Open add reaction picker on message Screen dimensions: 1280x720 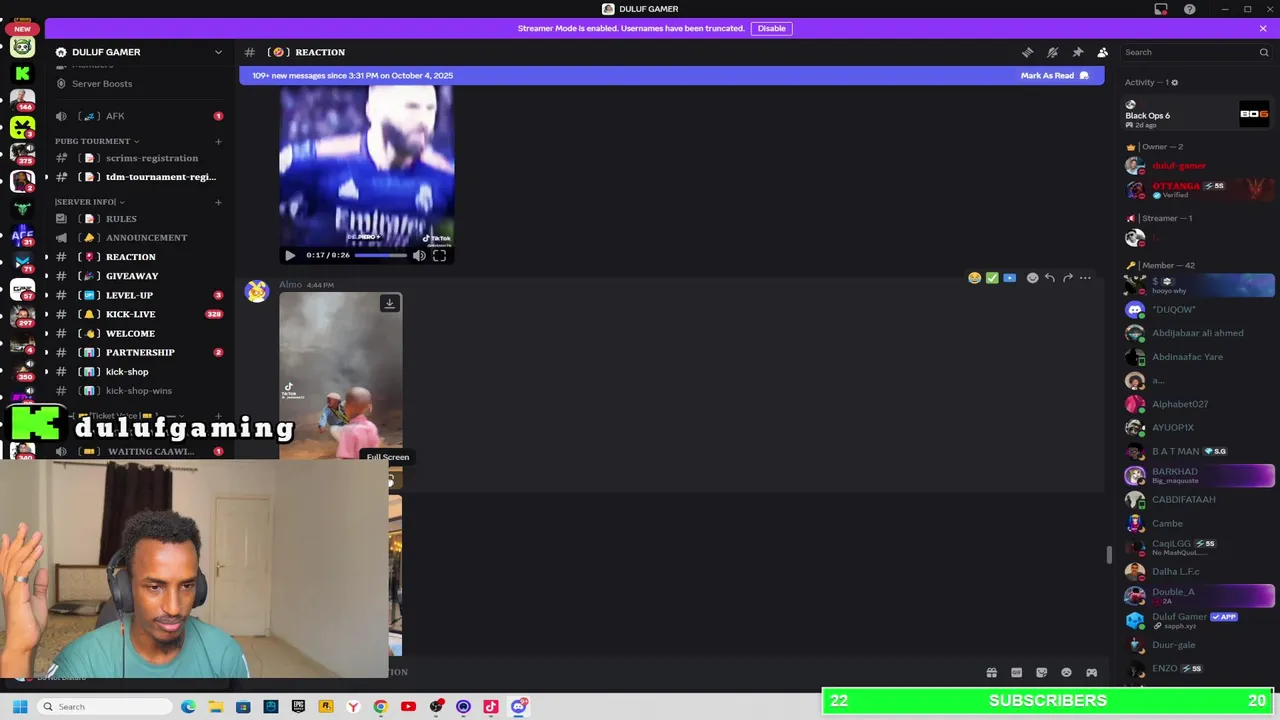click(1032, 278)
